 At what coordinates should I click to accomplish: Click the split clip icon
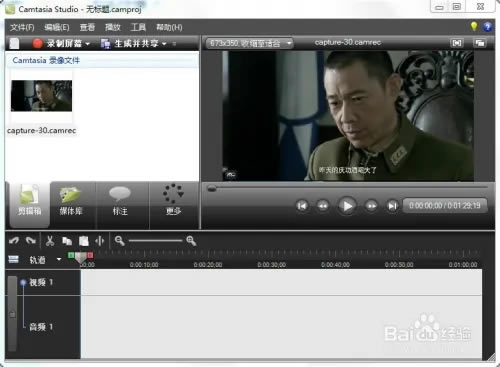[100, 241]
